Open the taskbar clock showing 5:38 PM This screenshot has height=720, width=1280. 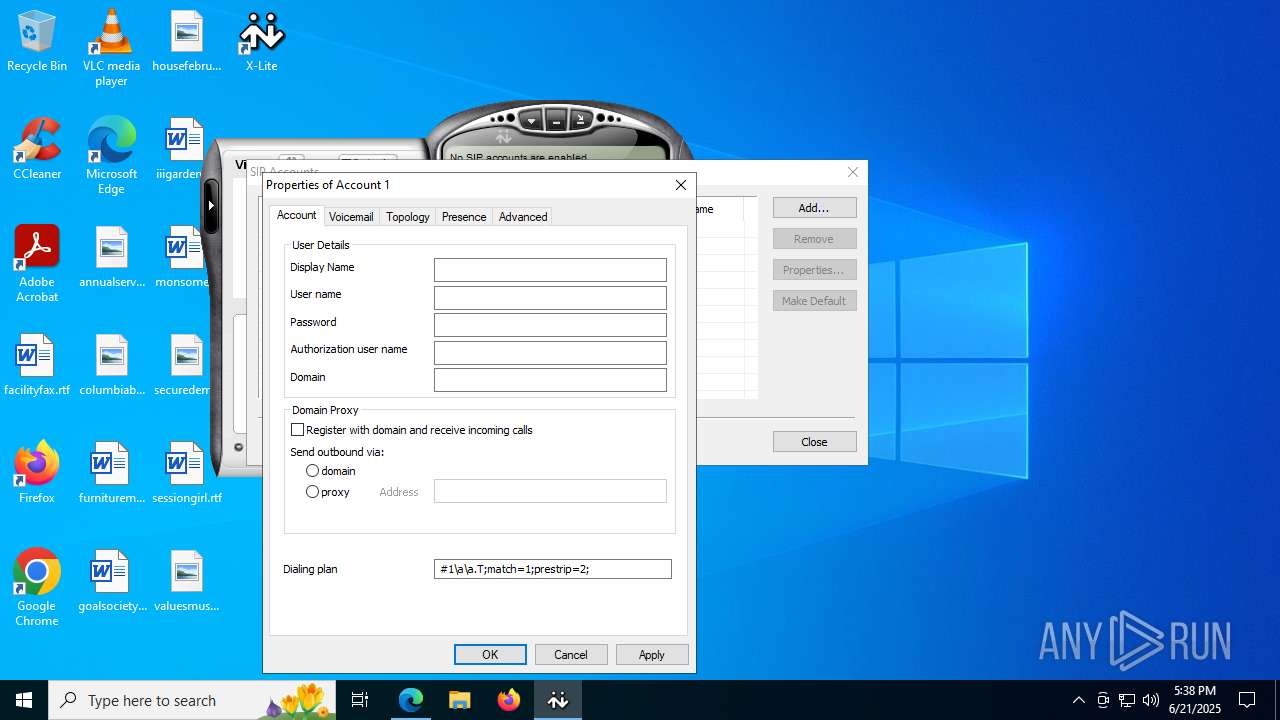tap(1195, 700)
